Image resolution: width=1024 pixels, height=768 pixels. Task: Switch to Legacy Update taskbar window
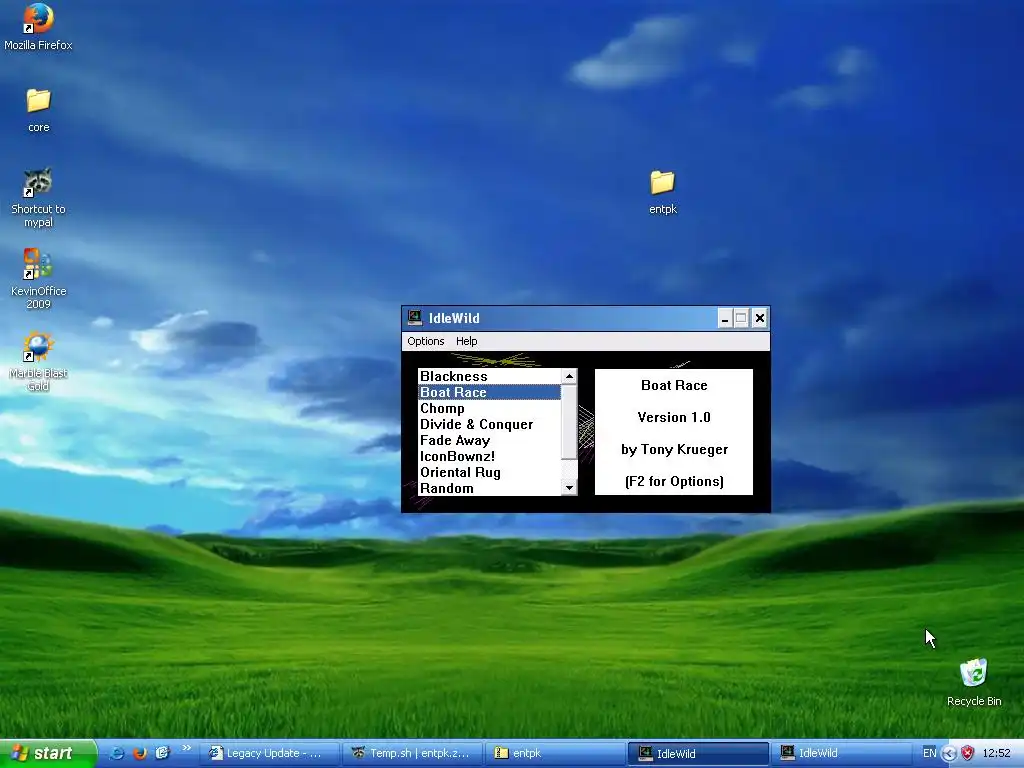pyautogui.click(x=272, y=754)
